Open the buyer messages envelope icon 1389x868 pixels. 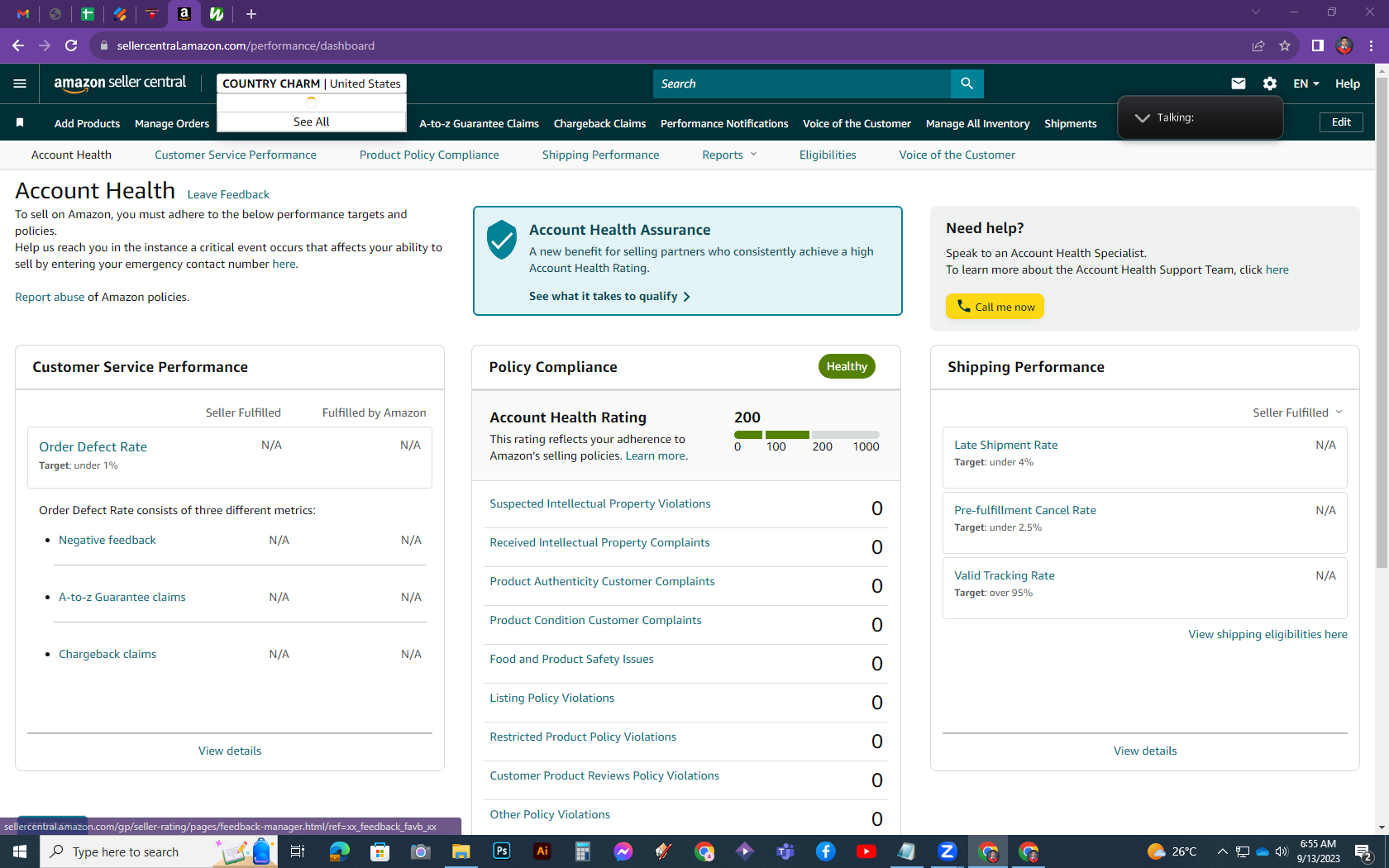pyautogui.click(x=1238, y=83)
